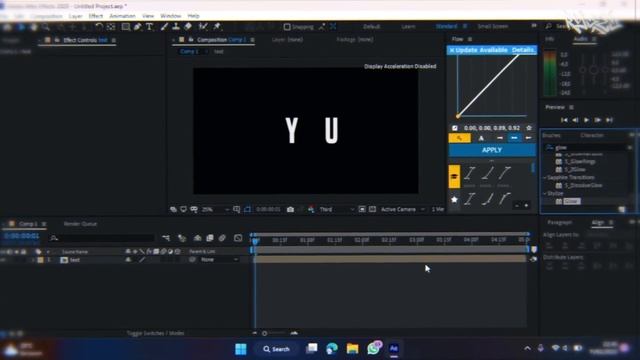This screenshot has width=640, height=360.
Task: Choose second Flow curve preset in top row
Action: tap(487, 173)
